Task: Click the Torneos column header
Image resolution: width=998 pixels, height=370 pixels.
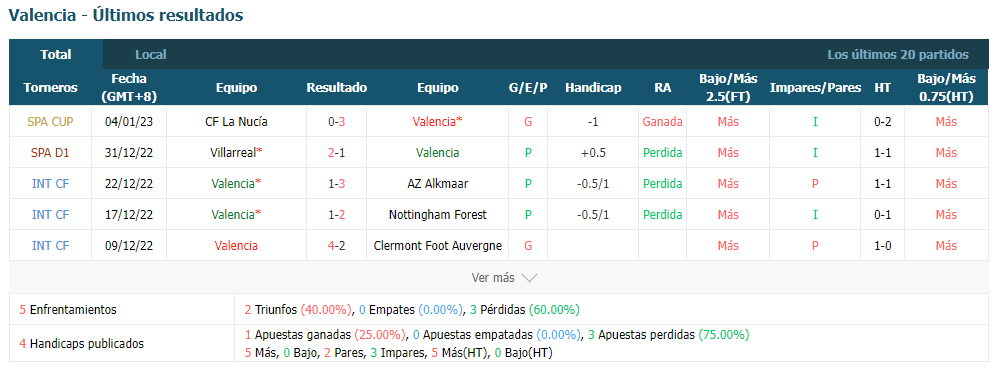Action: (50, 88)
